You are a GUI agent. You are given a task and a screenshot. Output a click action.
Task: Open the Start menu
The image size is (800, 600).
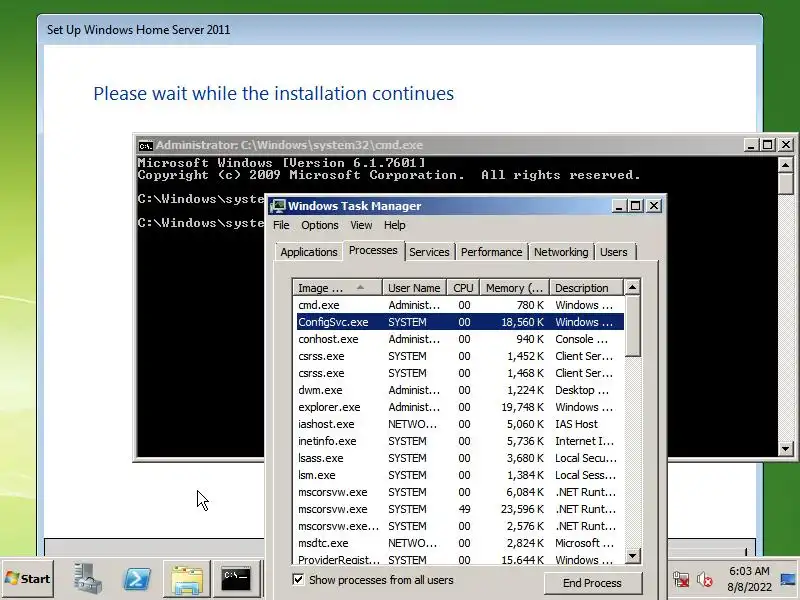pyautogui.click(x=28, y=579)
